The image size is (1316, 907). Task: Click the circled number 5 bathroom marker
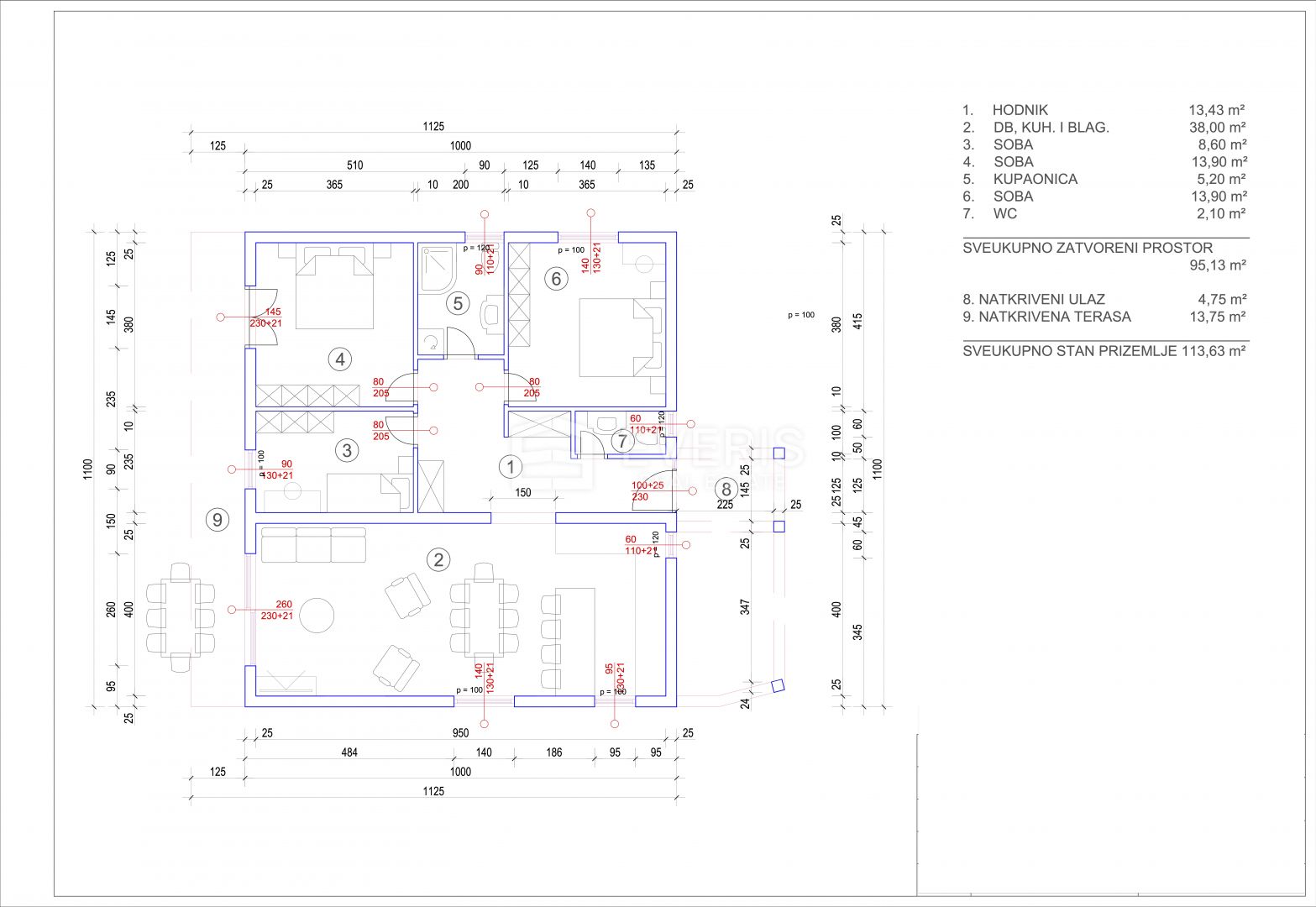coord(458,303)
